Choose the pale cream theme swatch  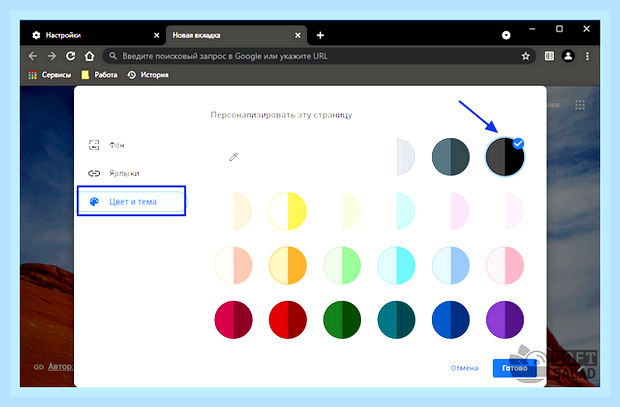tap(234, 211)
